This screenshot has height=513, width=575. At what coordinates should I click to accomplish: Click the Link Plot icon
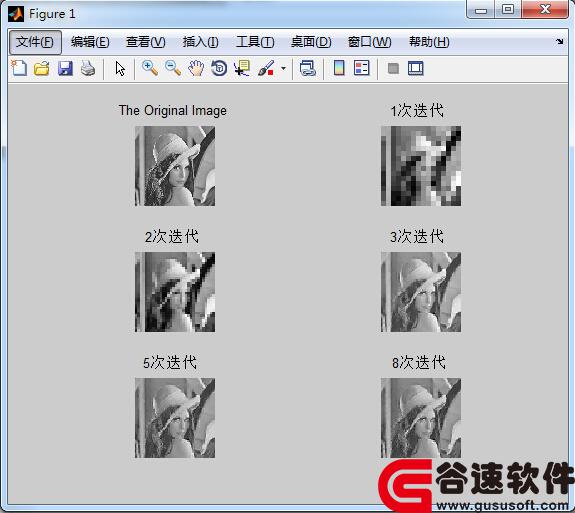coord(307,68)
